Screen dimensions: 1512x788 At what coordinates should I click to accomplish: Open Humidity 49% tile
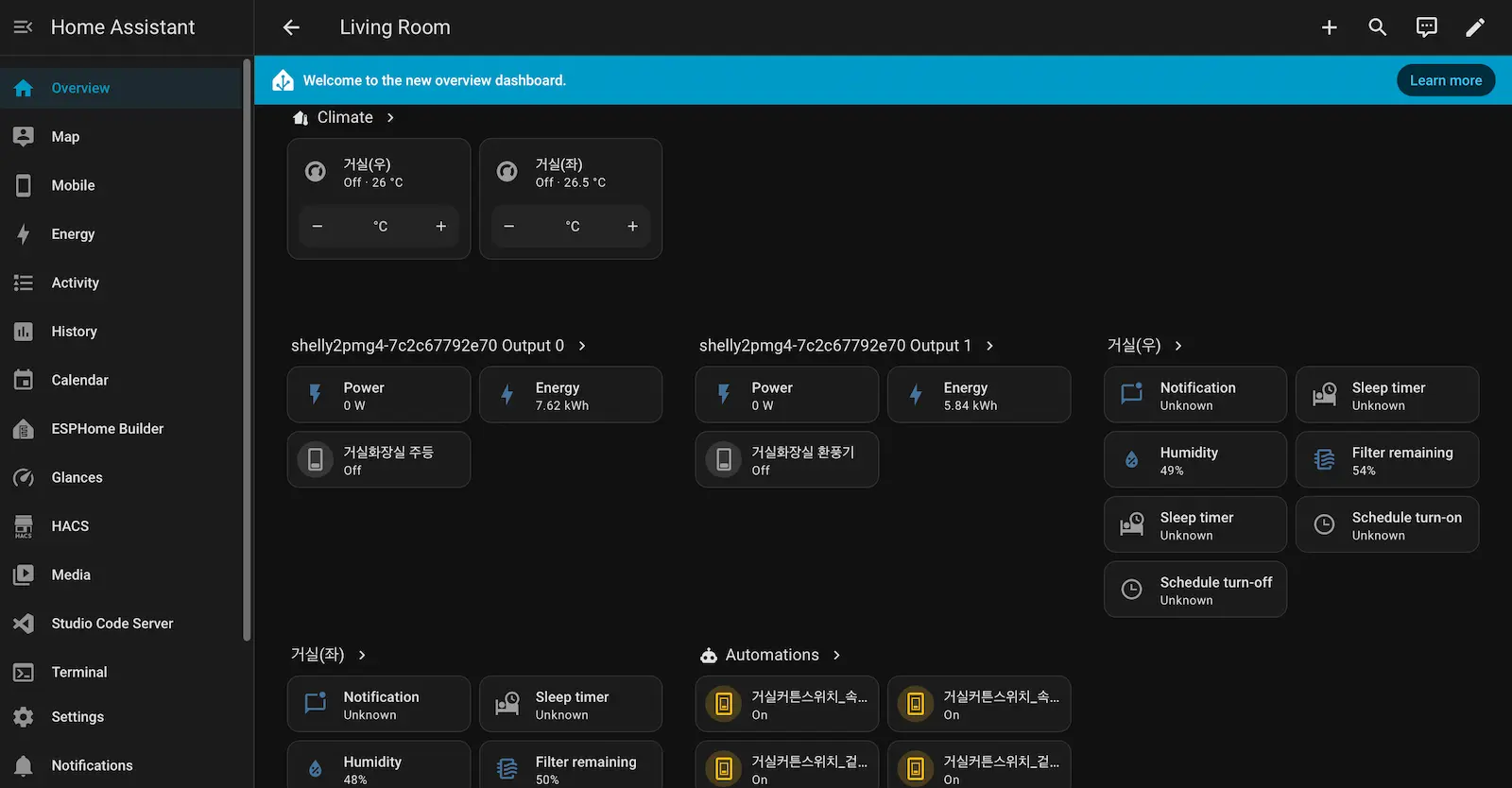tap(1195, 460)
